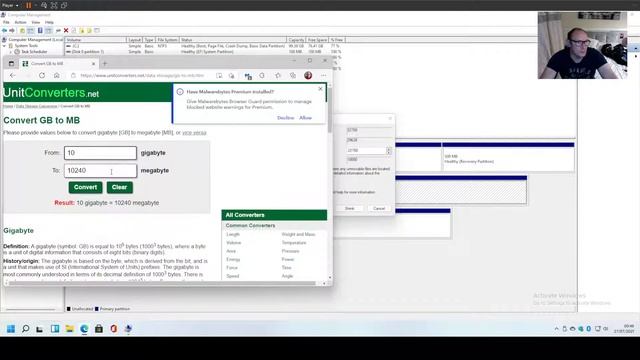Screen dimensions: 640x360
Task: Open tab actions menu icon
Action: click(11, 64)
